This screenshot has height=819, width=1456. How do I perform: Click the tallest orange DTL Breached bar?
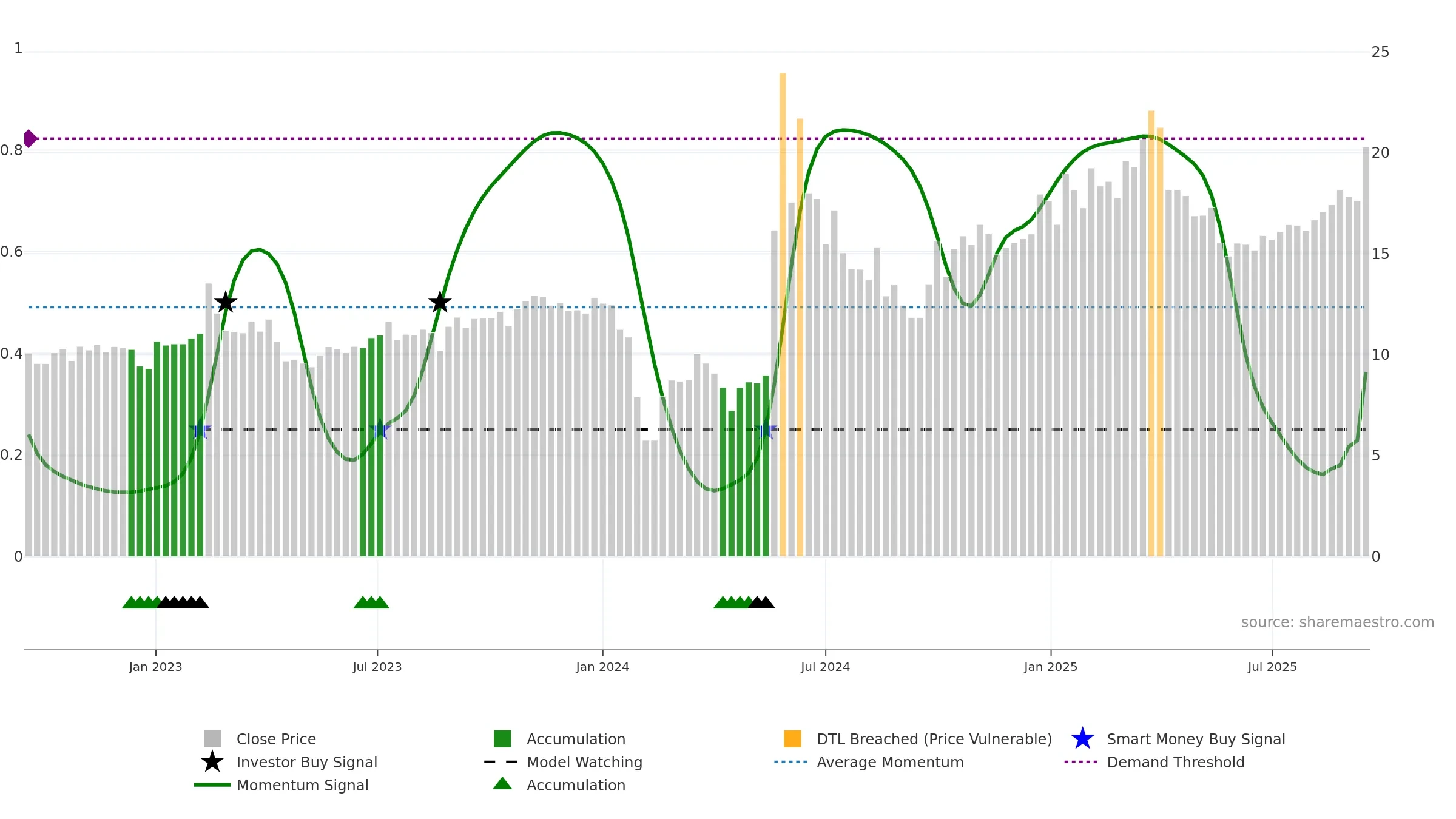click(x=783, y=314)
